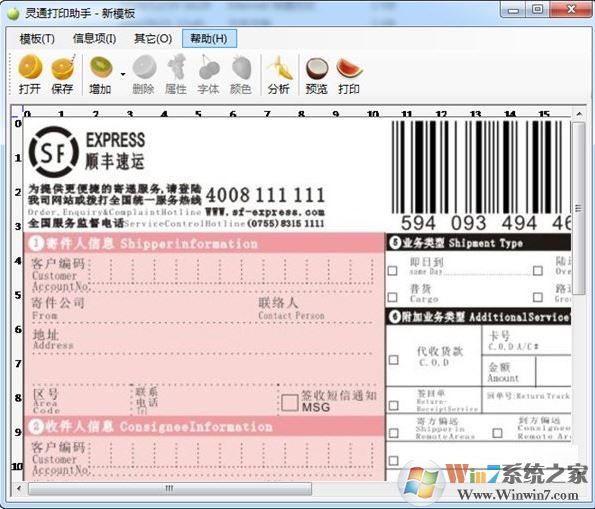Check the 普货 Cargo checkbox
This screenshot has width=595, height=509.
coord(393,297)
